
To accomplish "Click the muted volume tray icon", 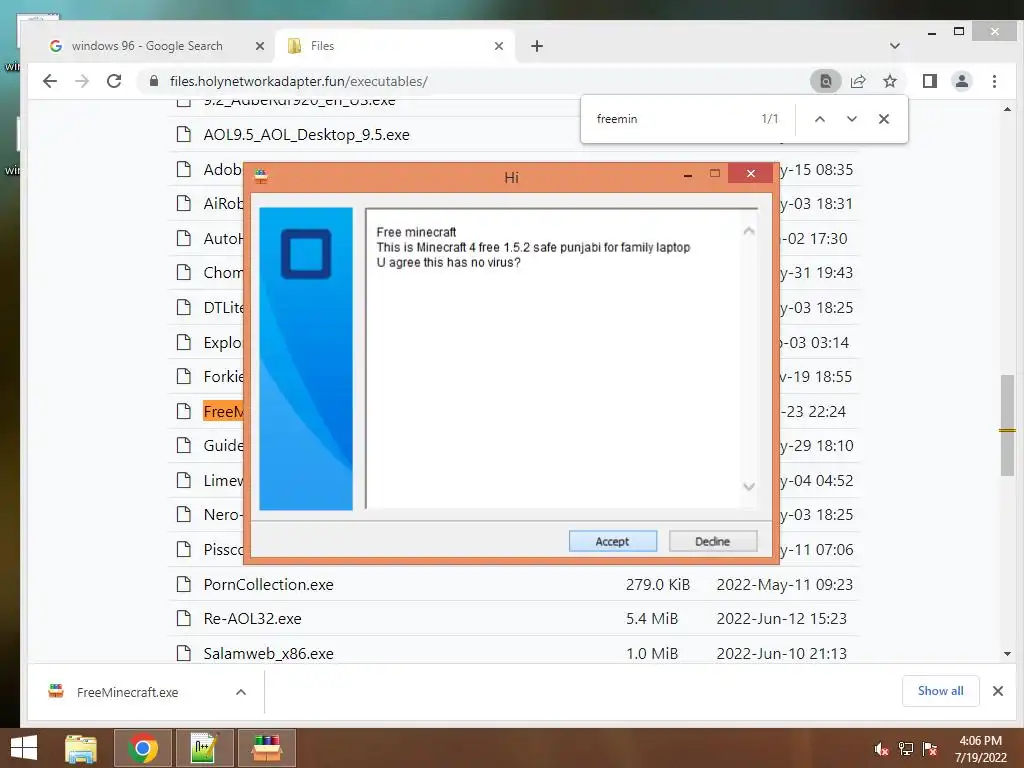I will (x=881, y=749).
